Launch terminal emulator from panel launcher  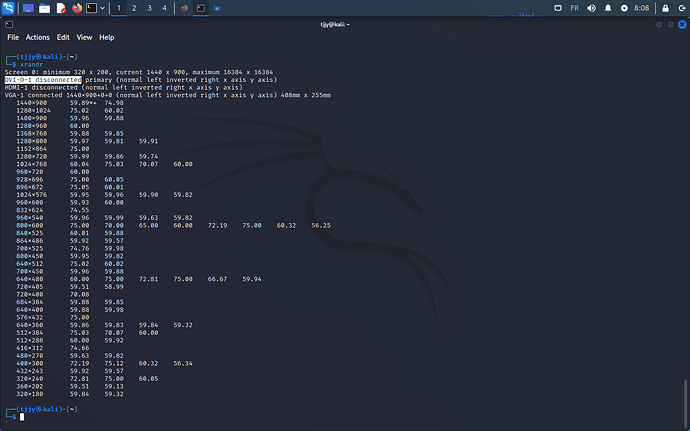click(x=92, y=8)
